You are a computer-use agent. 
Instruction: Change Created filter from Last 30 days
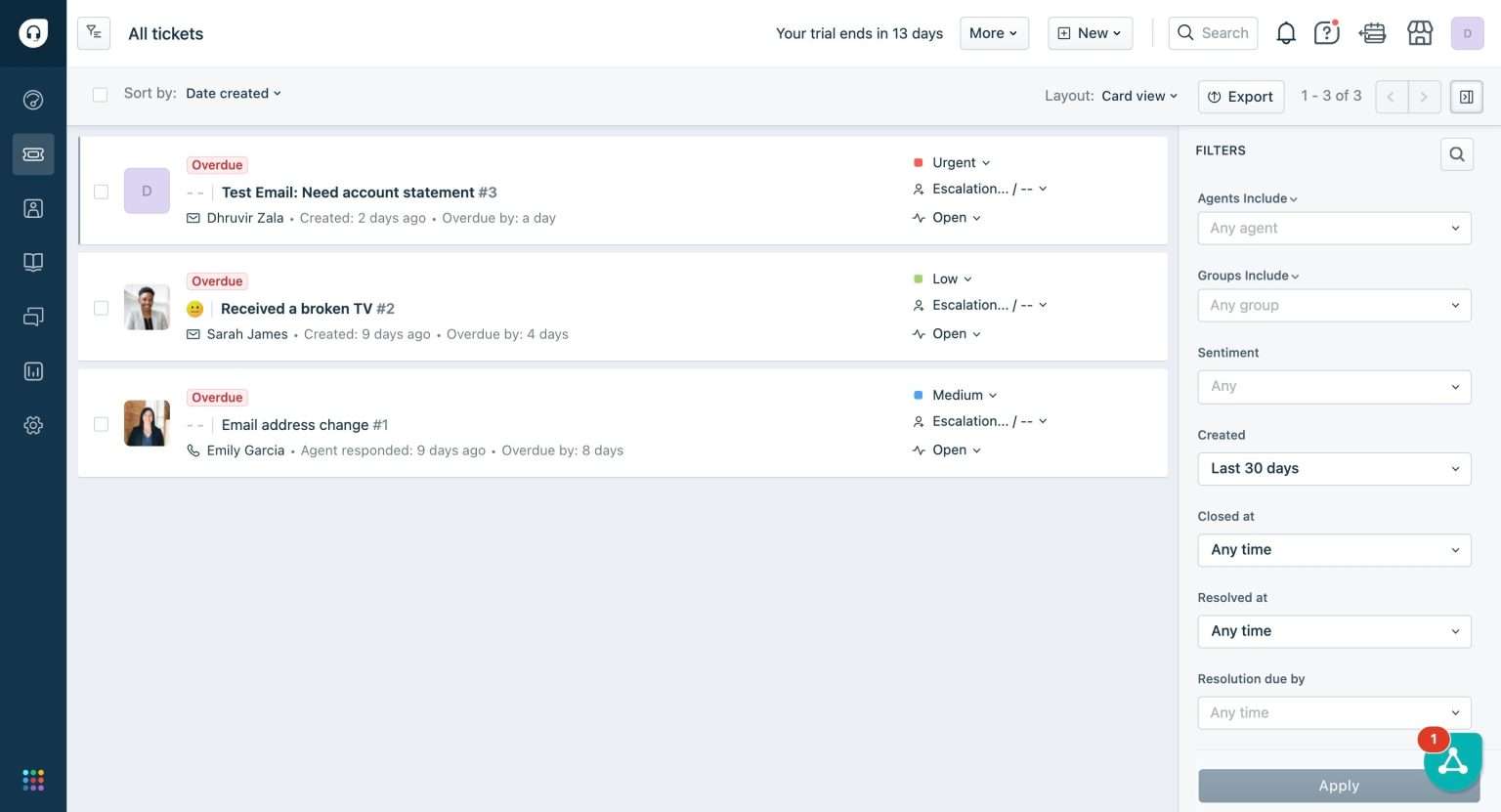pos(1334,468)
